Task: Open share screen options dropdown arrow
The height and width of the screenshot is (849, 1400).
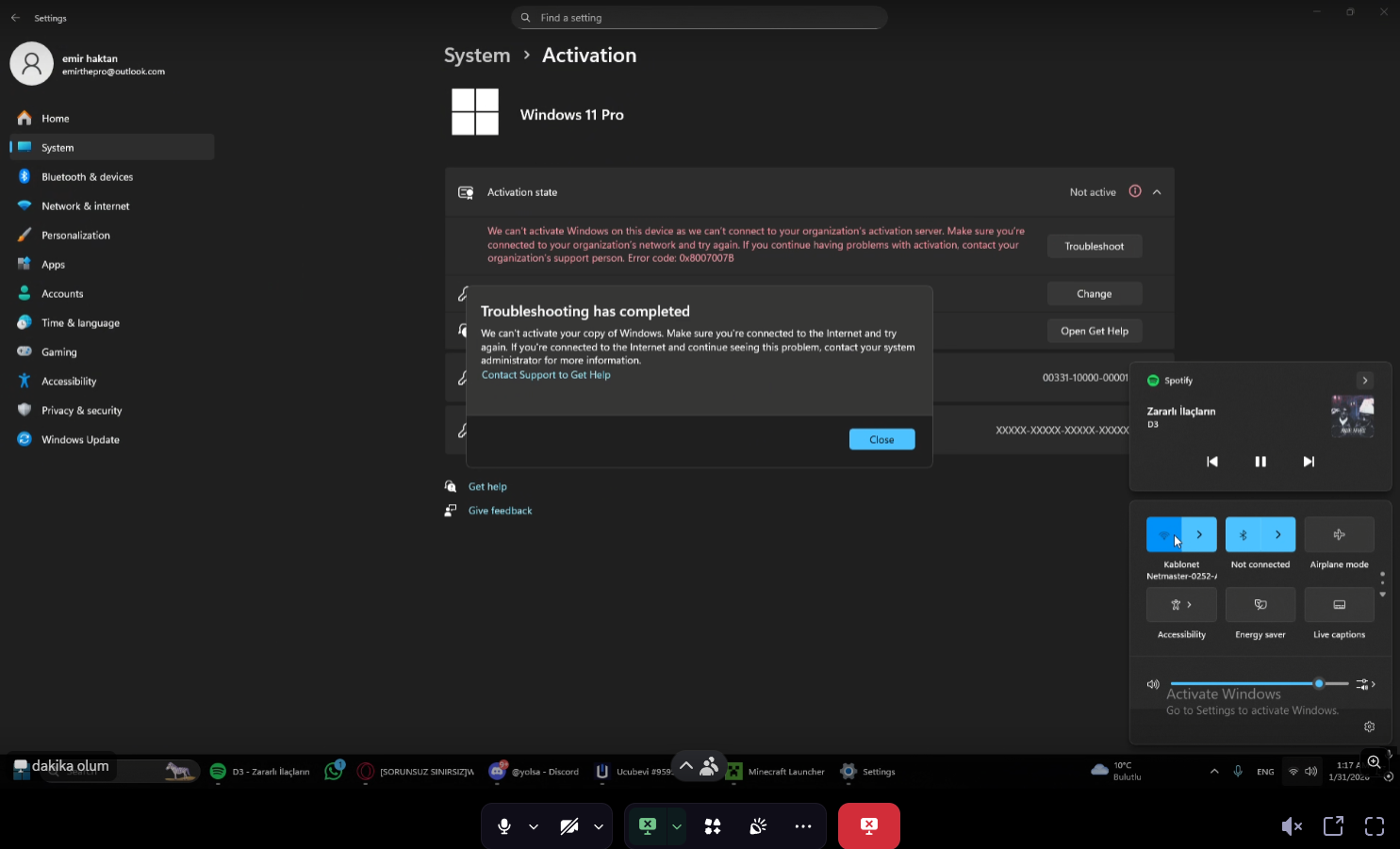Action: coord(677,826)
